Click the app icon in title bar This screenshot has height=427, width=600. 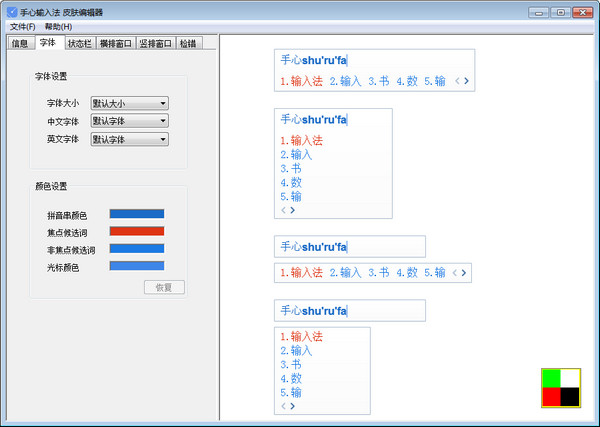12,12
